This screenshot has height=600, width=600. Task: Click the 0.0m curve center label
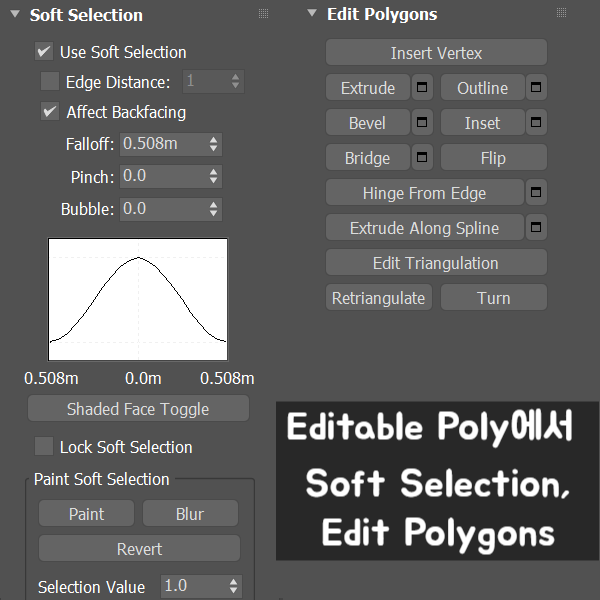[143, 378]
